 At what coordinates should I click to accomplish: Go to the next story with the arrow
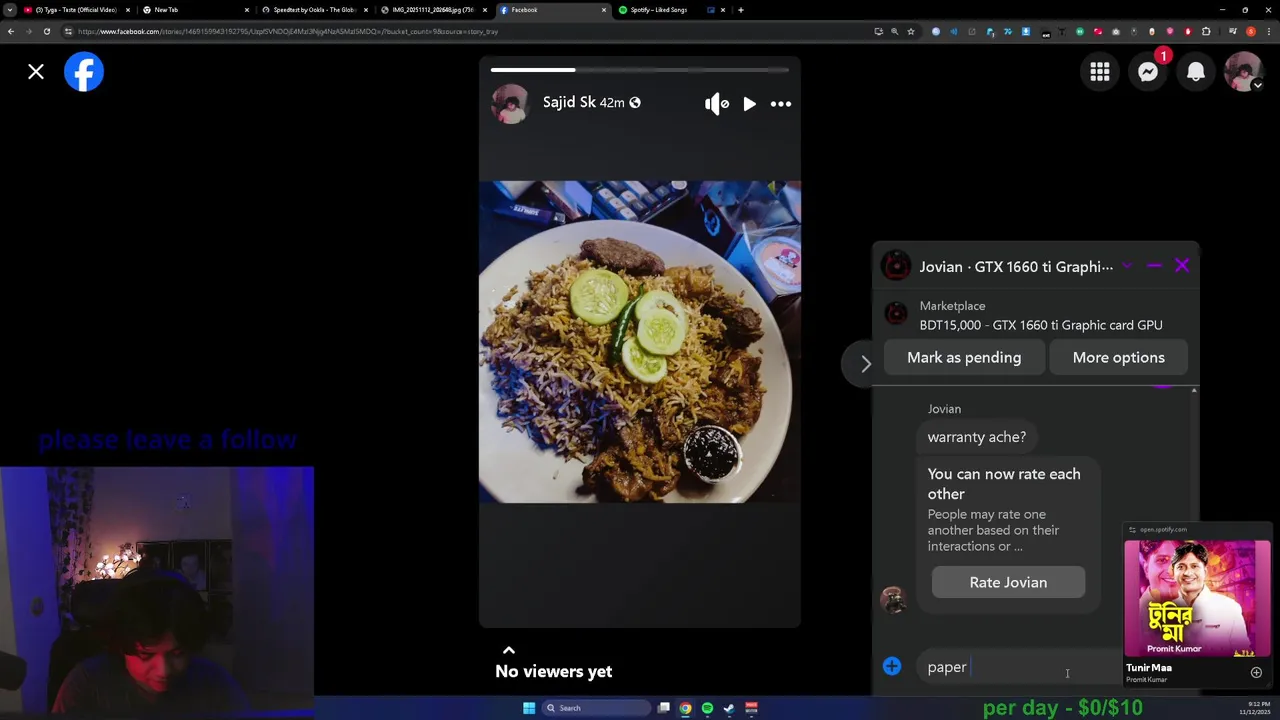866,364
